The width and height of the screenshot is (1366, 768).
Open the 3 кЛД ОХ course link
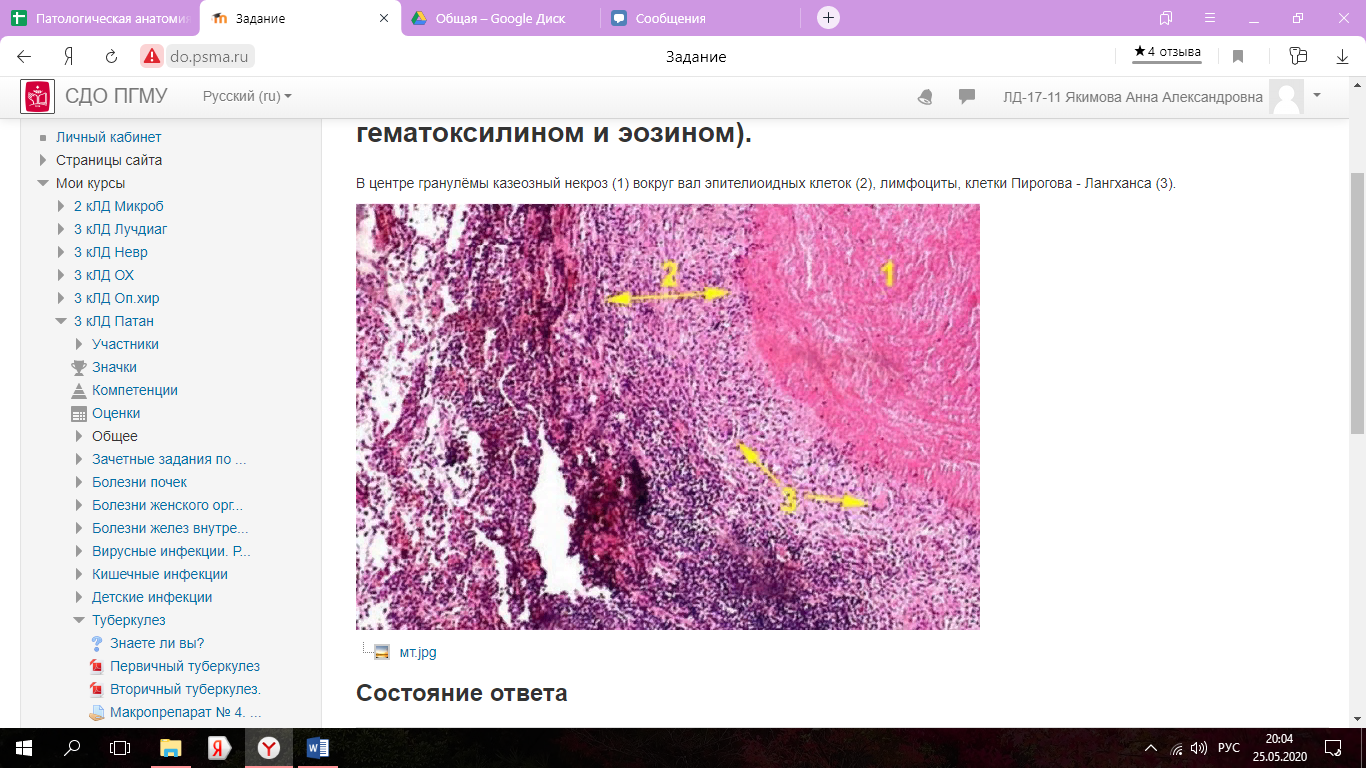(104, 275)
